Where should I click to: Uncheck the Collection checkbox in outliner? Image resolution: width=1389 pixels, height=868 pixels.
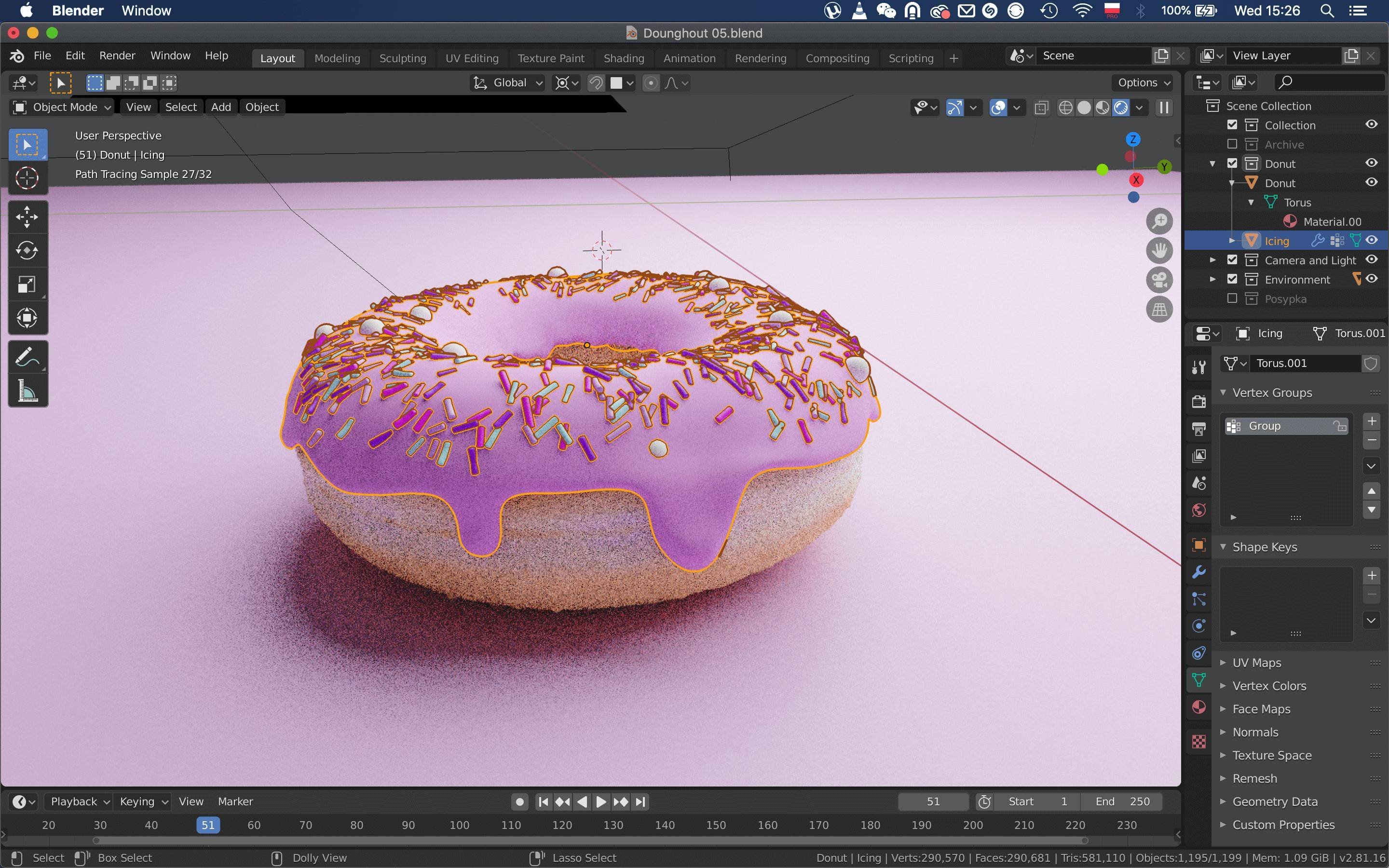tap(1232, 124)
